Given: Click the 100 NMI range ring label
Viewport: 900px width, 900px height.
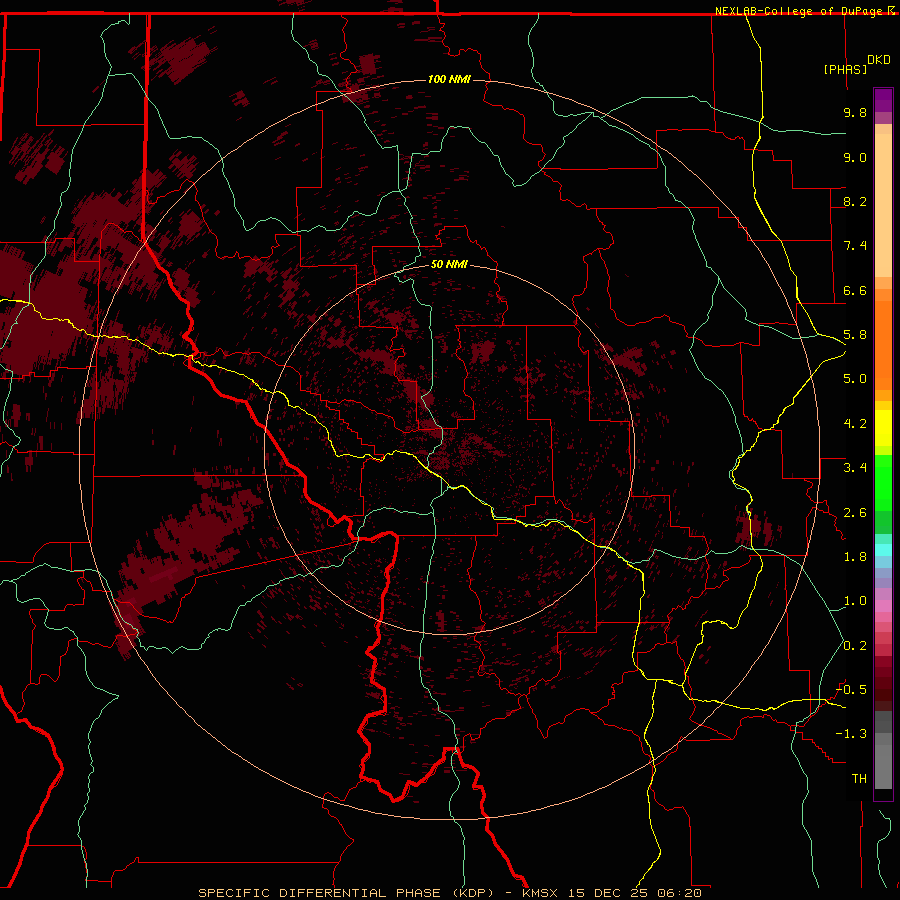Looking at the screenshot, I should 449,79.
